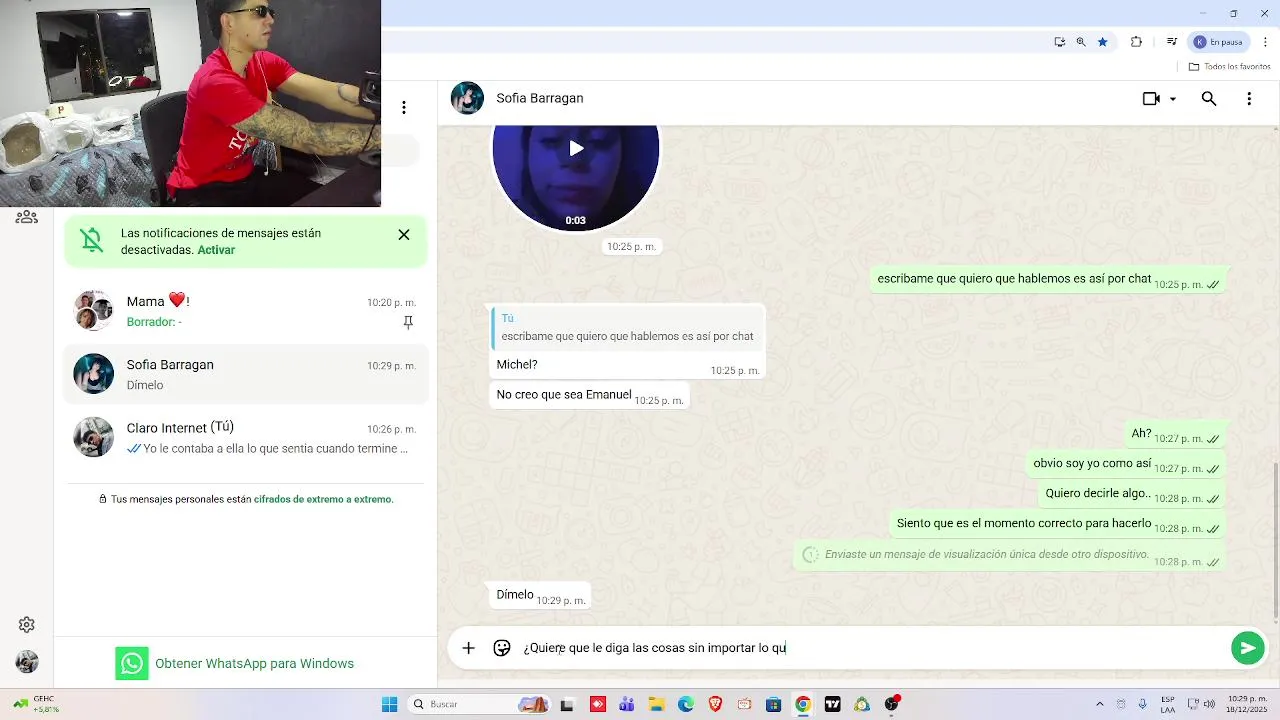Open Sofia Barragan contact info header

point(540,98)
